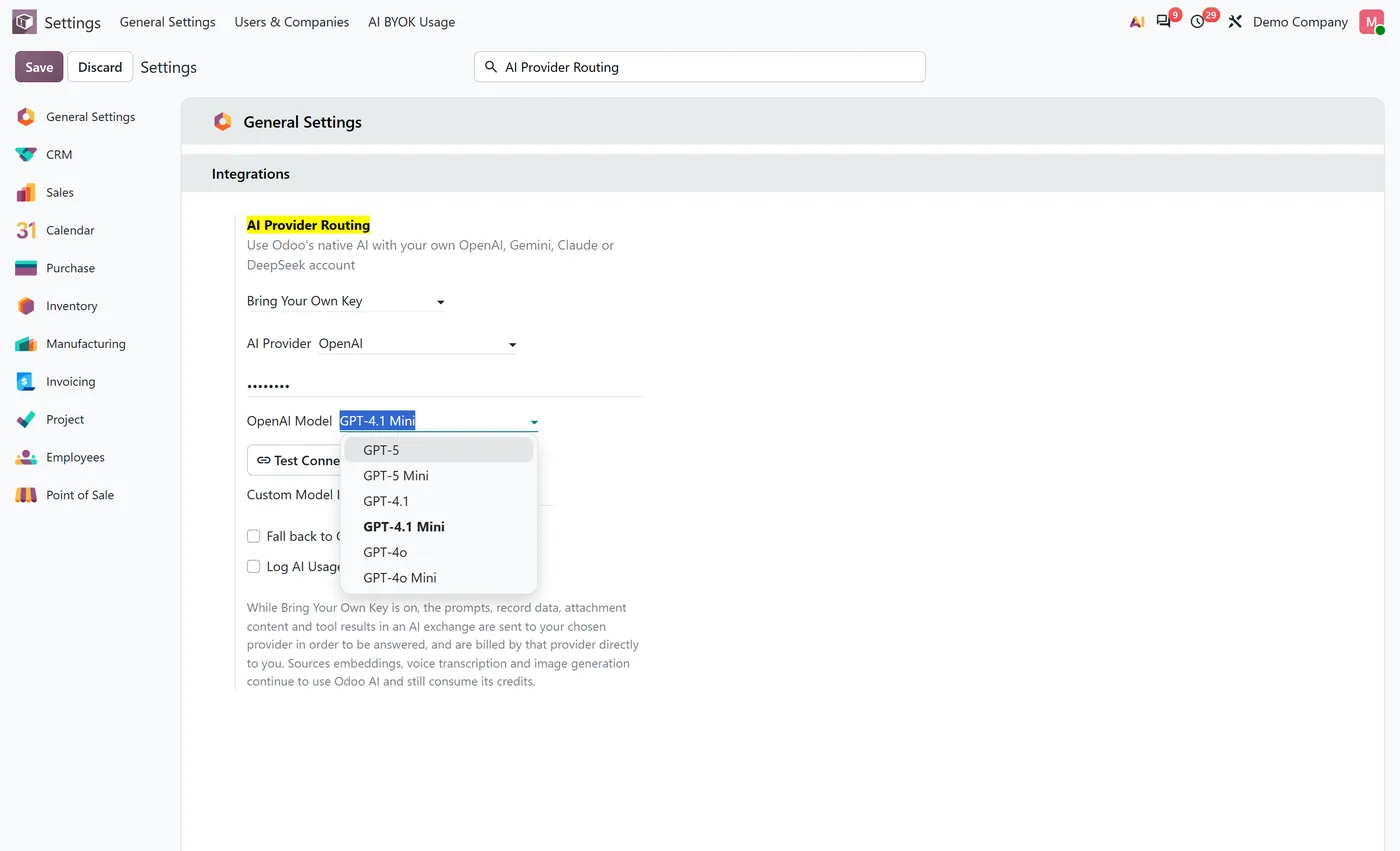1400x851 pixels.
Task: Select GPT-5 Mini from the model list
Action: [x=438, y=476]
